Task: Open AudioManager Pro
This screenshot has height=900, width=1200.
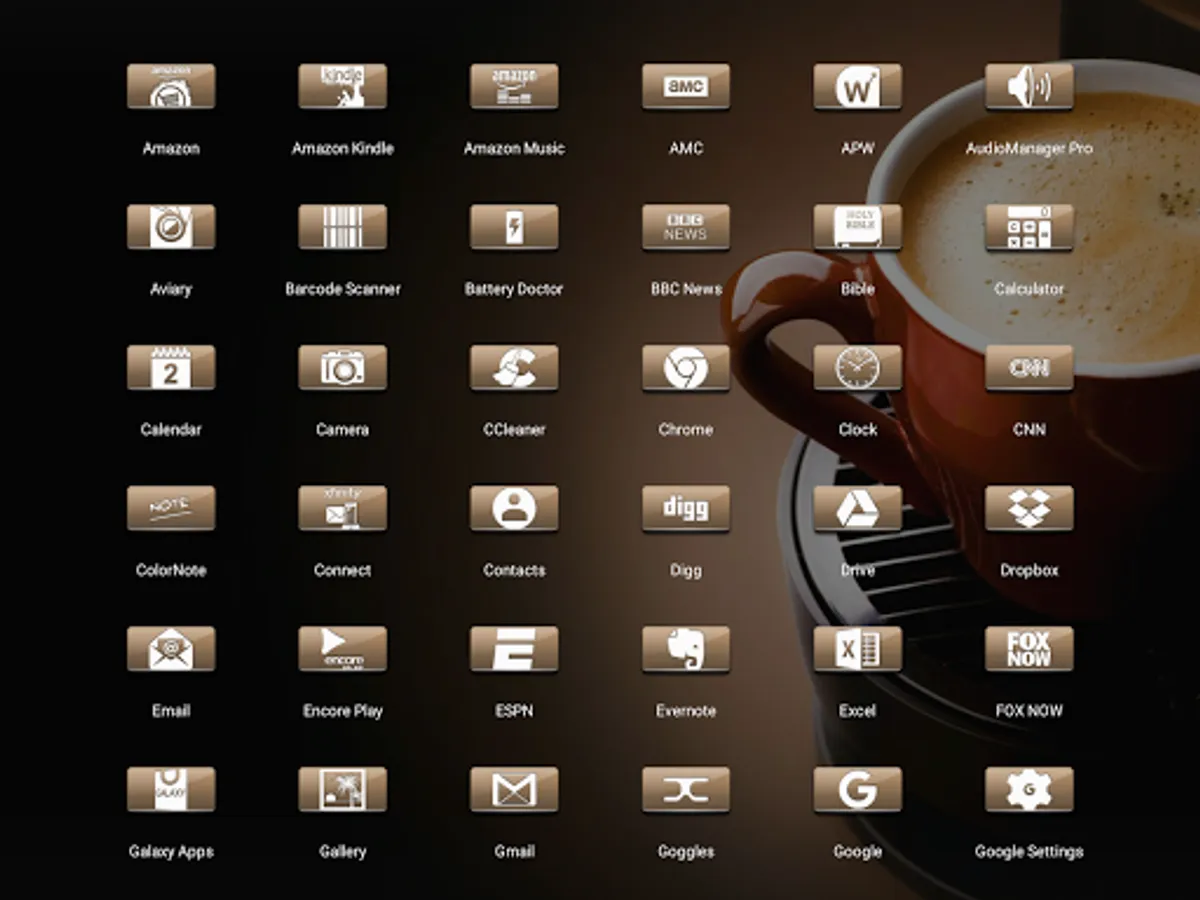Action: [1029, 88]
